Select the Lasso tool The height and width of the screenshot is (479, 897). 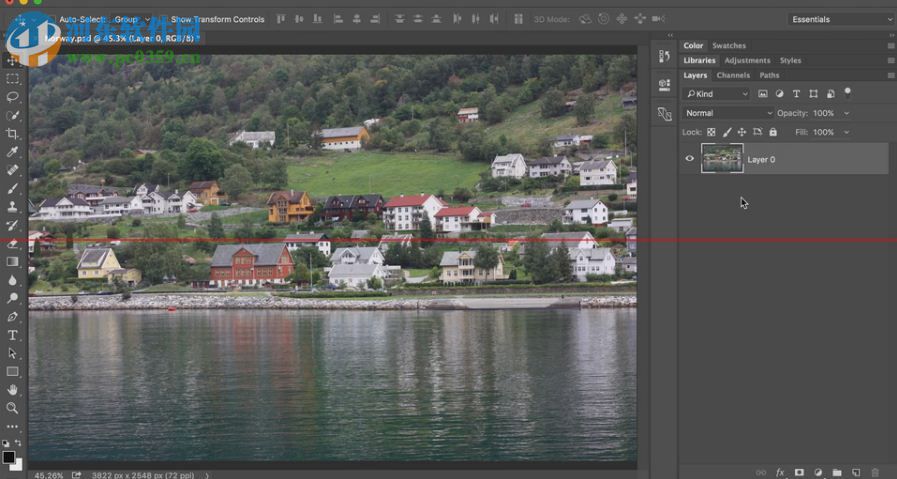(12, 97)
